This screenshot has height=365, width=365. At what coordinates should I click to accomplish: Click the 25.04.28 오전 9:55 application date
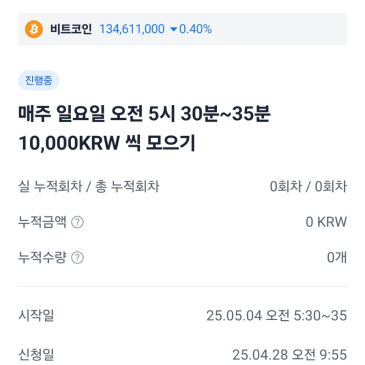[290, 355]
